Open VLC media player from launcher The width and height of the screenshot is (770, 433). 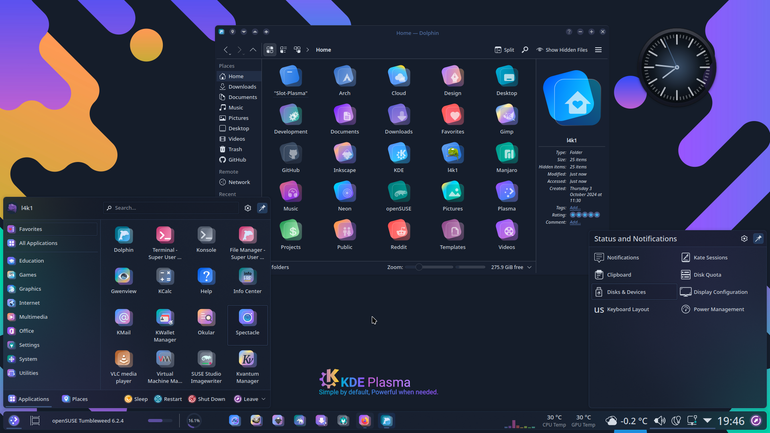(x=123, y=367)
